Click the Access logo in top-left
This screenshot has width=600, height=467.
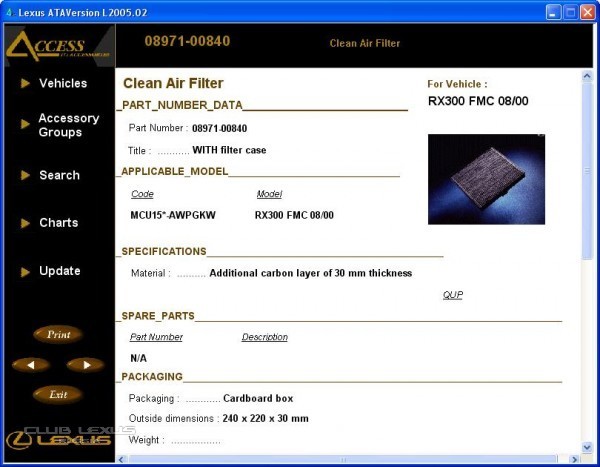(57, 45)
